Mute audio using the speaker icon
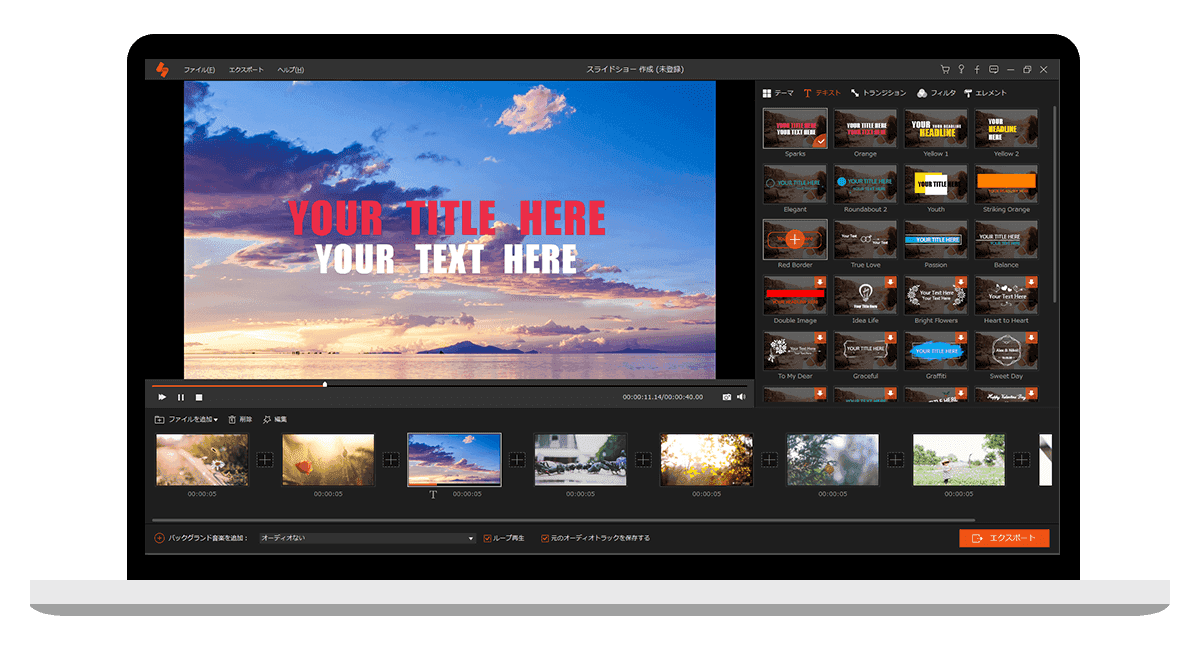This screenshot has width=1200, height=650. (x=742, y=397)
